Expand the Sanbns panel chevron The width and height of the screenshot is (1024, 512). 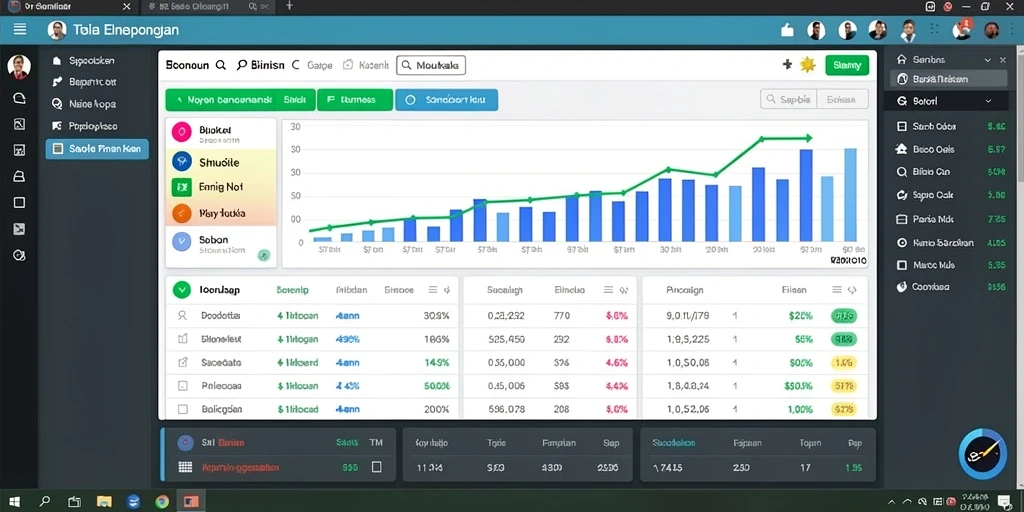(x=987, y=59)
